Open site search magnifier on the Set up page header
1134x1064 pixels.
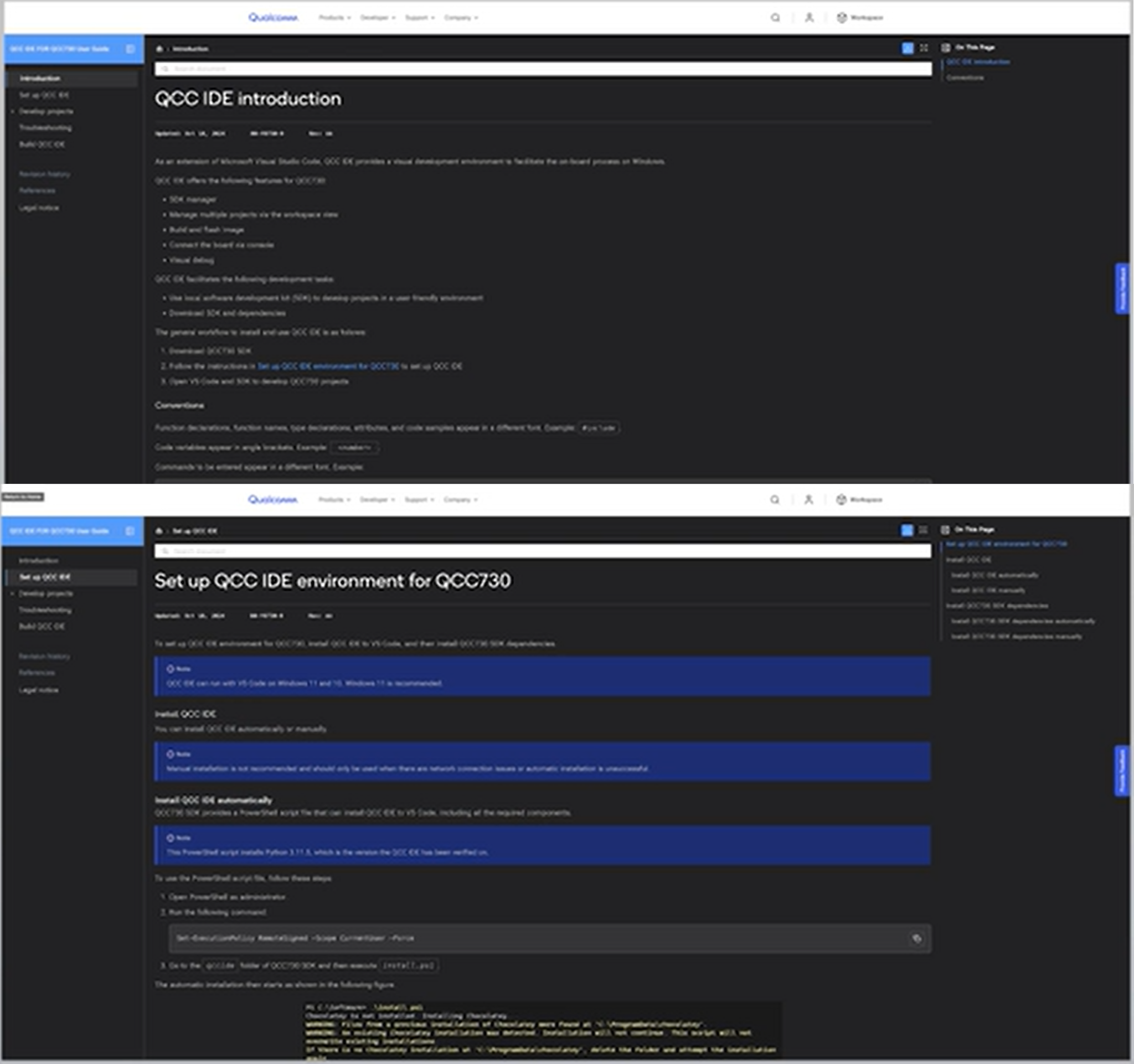(775, 499)
